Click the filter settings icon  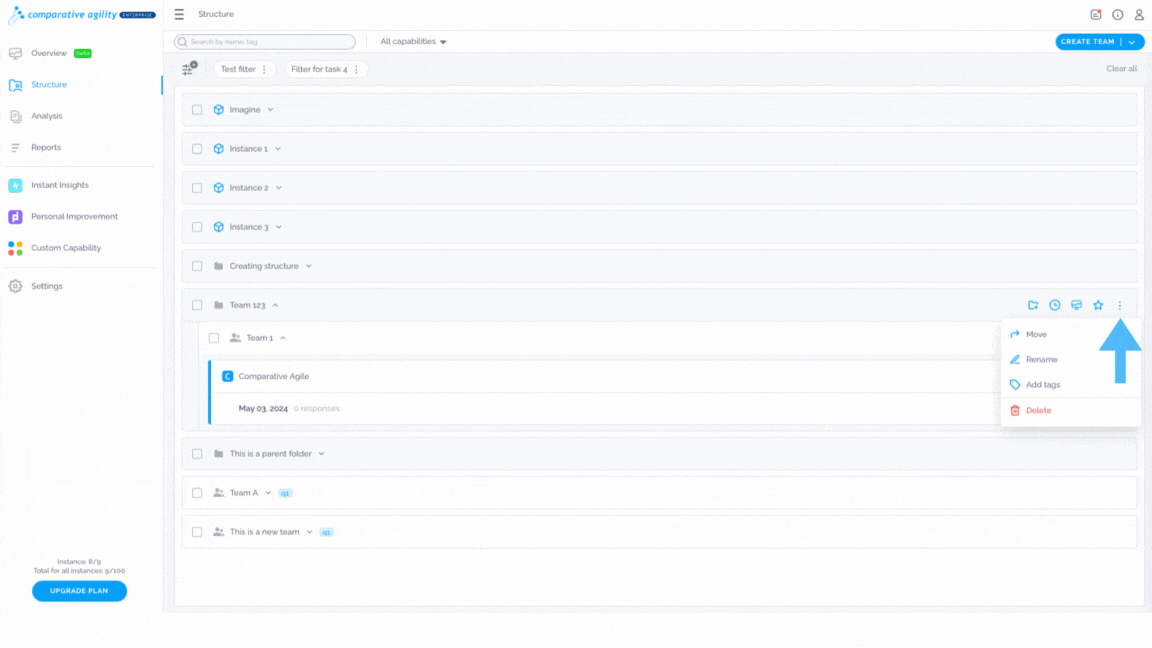[x=189, y=68]
